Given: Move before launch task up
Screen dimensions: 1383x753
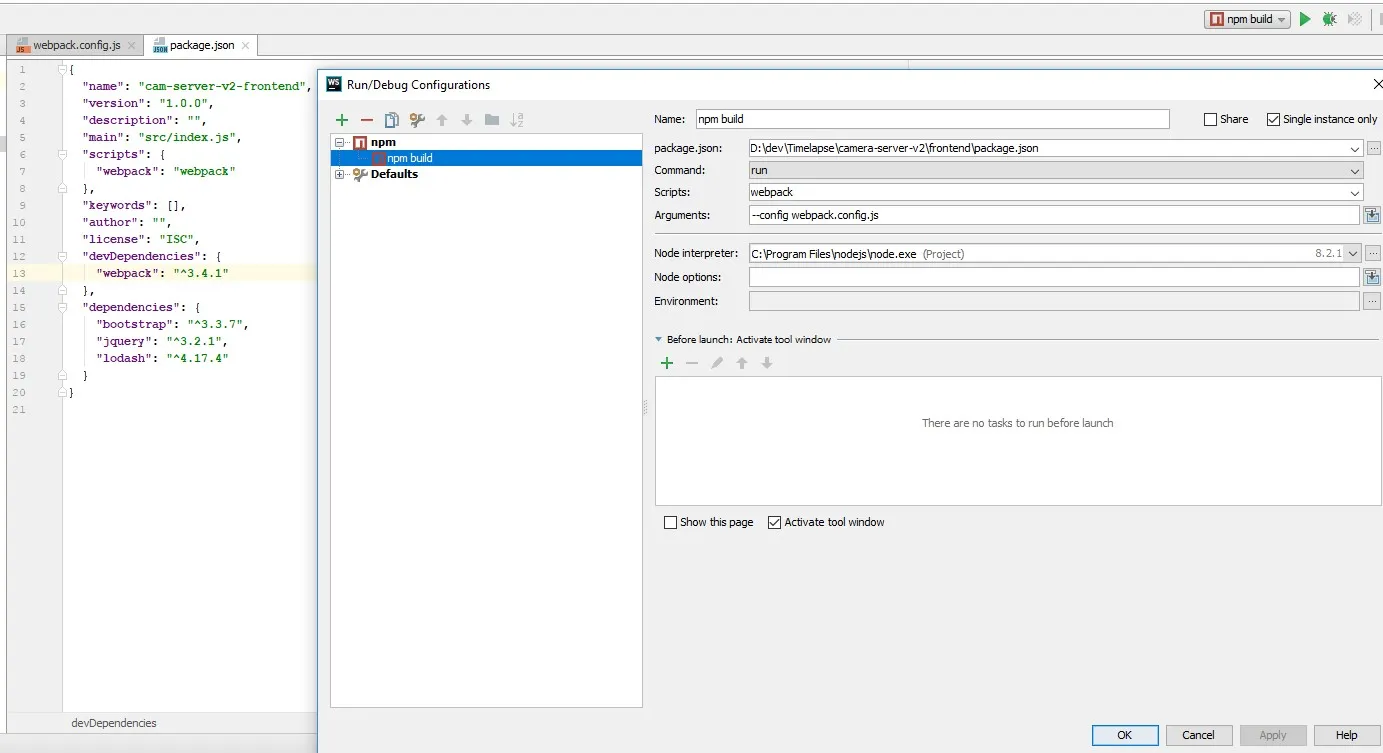Looking at the screenshot, I should (742, 363).
